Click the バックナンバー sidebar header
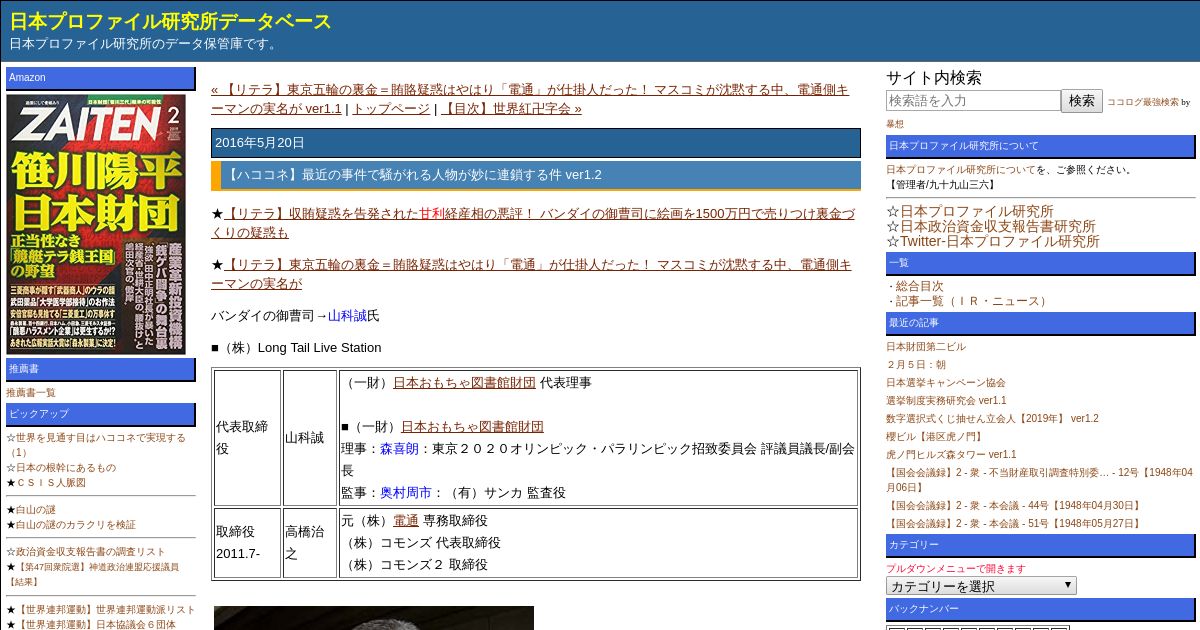Image resolution: width=1200 pixels, height=630 pixels. (x=1040, y=609)
